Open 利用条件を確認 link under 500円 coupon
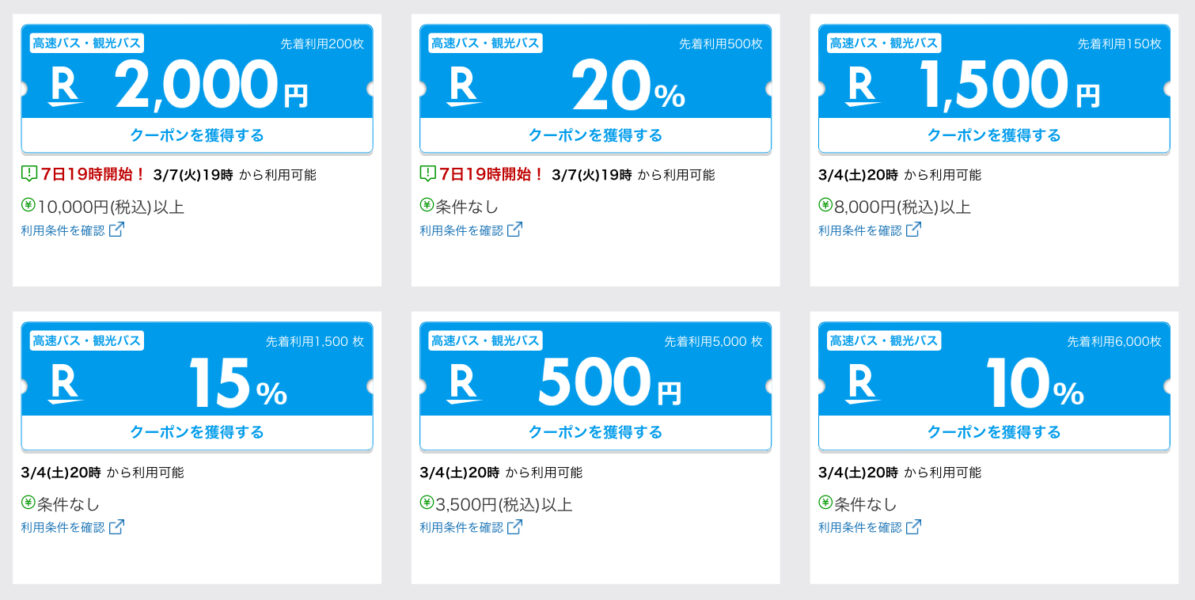The image size is (1195, 600). point(471,527)
